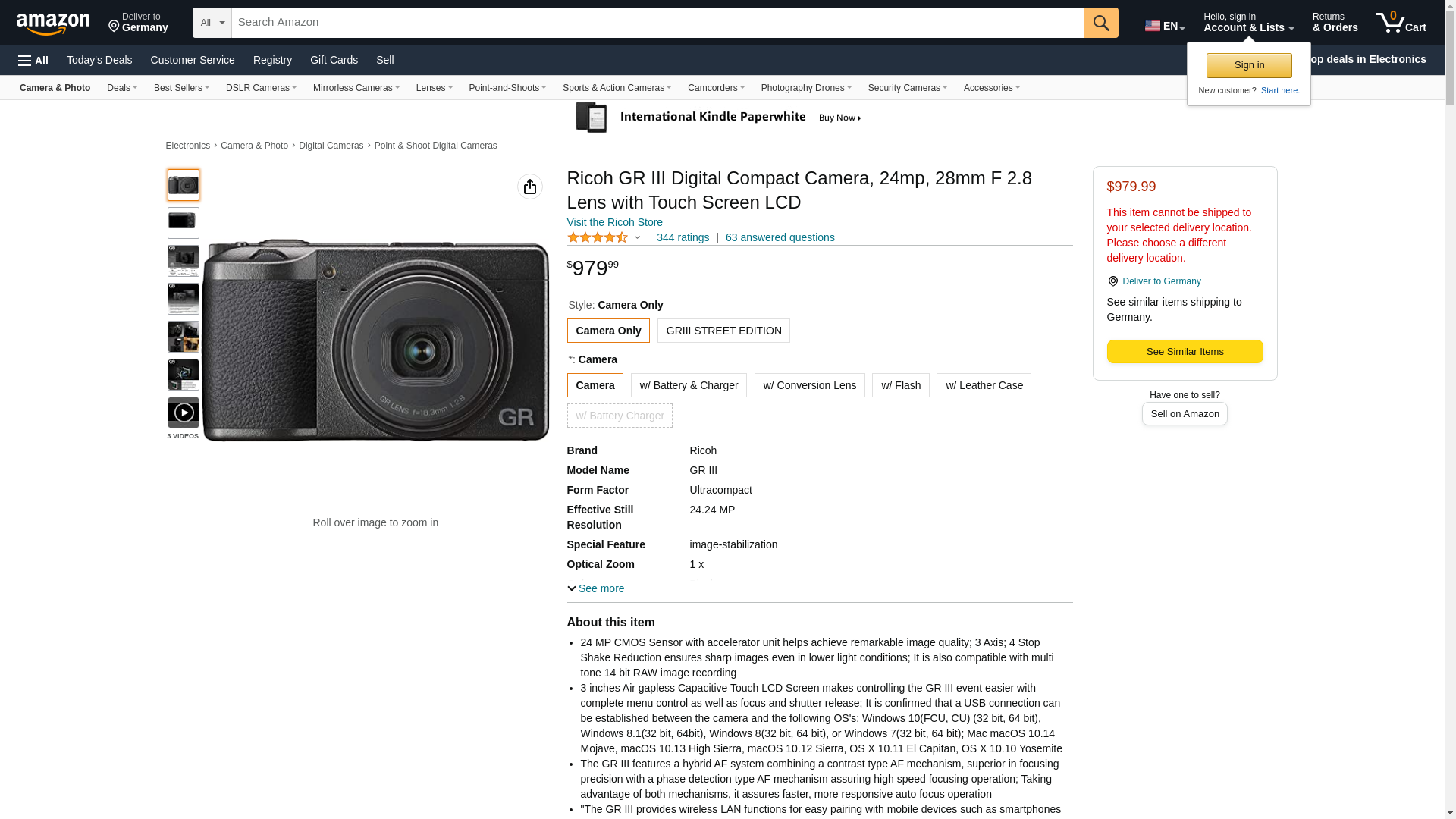
Task: Open the EN language dropdown
Action: (1165, 26)
